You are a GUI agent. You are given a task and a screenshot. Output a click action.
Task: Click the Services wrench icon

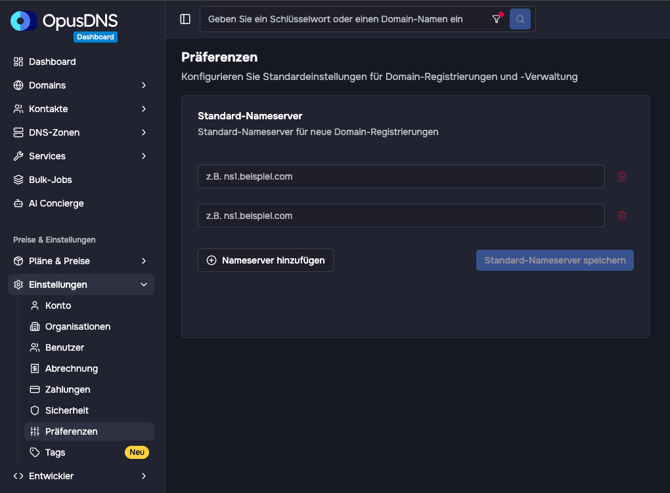[18, 156]
